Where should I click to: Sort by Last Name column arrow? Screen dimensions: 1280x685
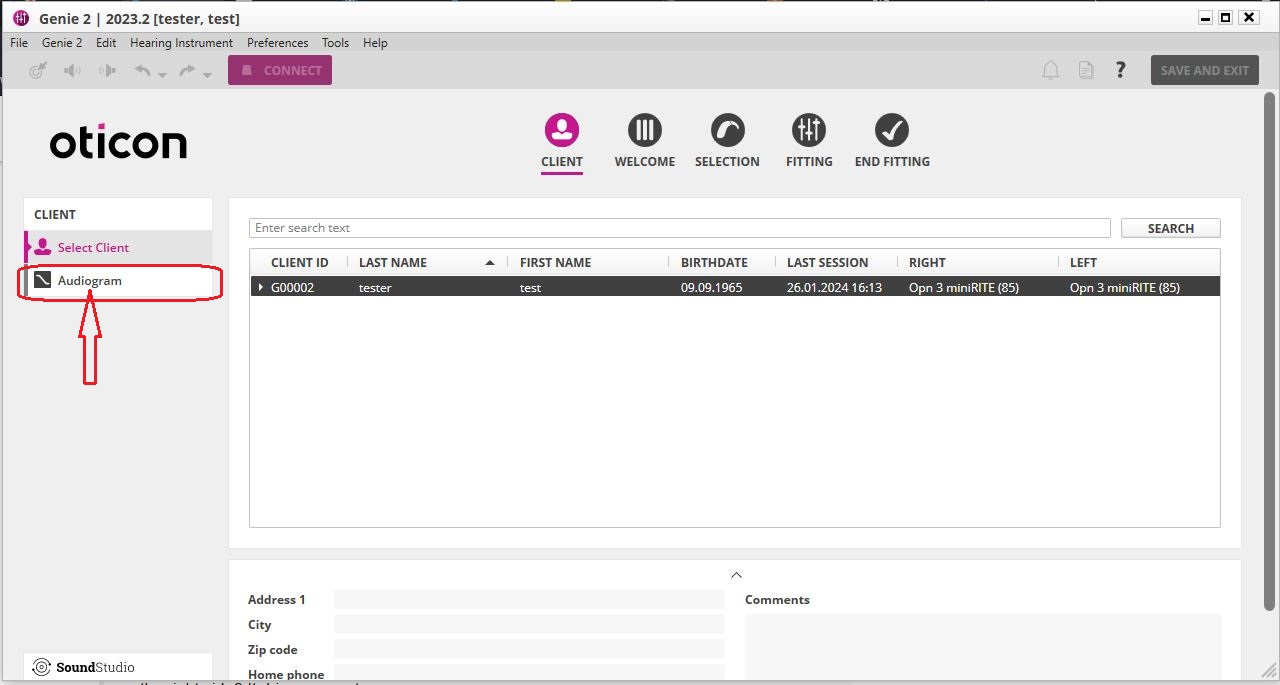point(490,263)
